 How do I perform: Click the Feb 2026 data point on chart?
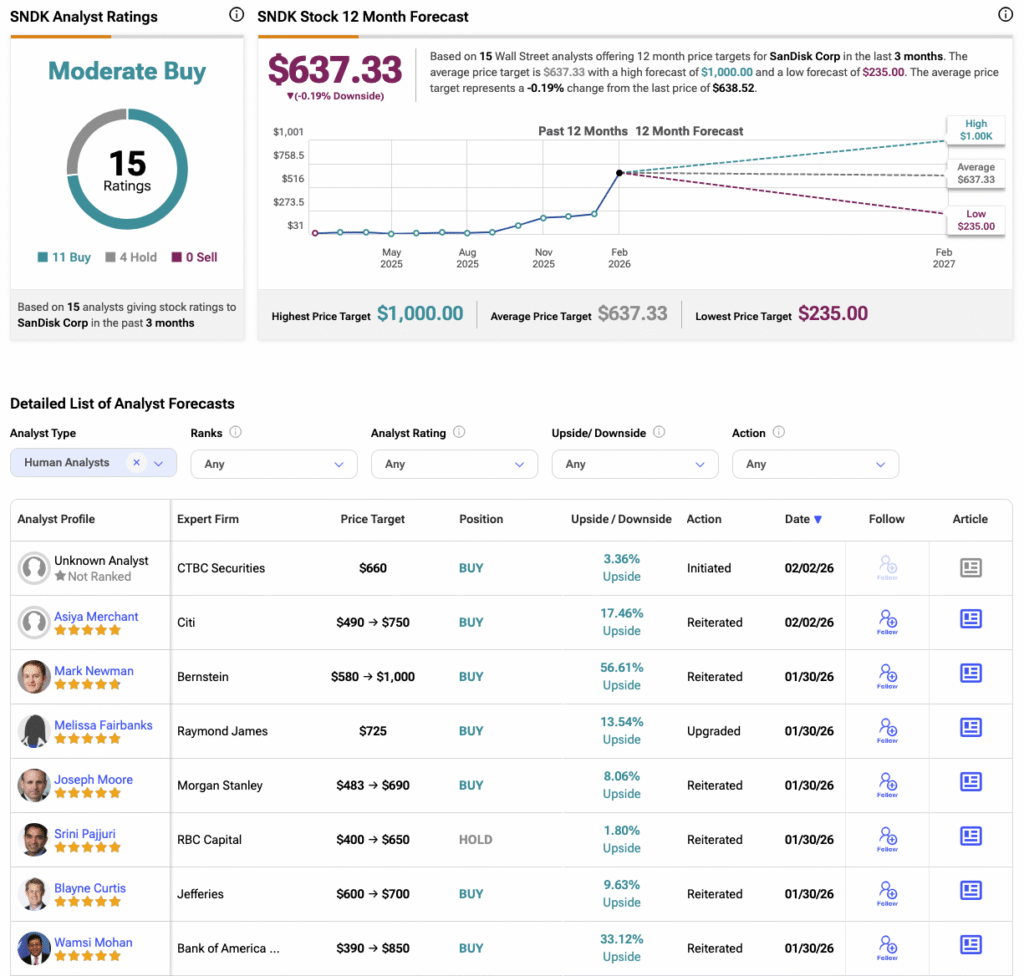(619, 173)
